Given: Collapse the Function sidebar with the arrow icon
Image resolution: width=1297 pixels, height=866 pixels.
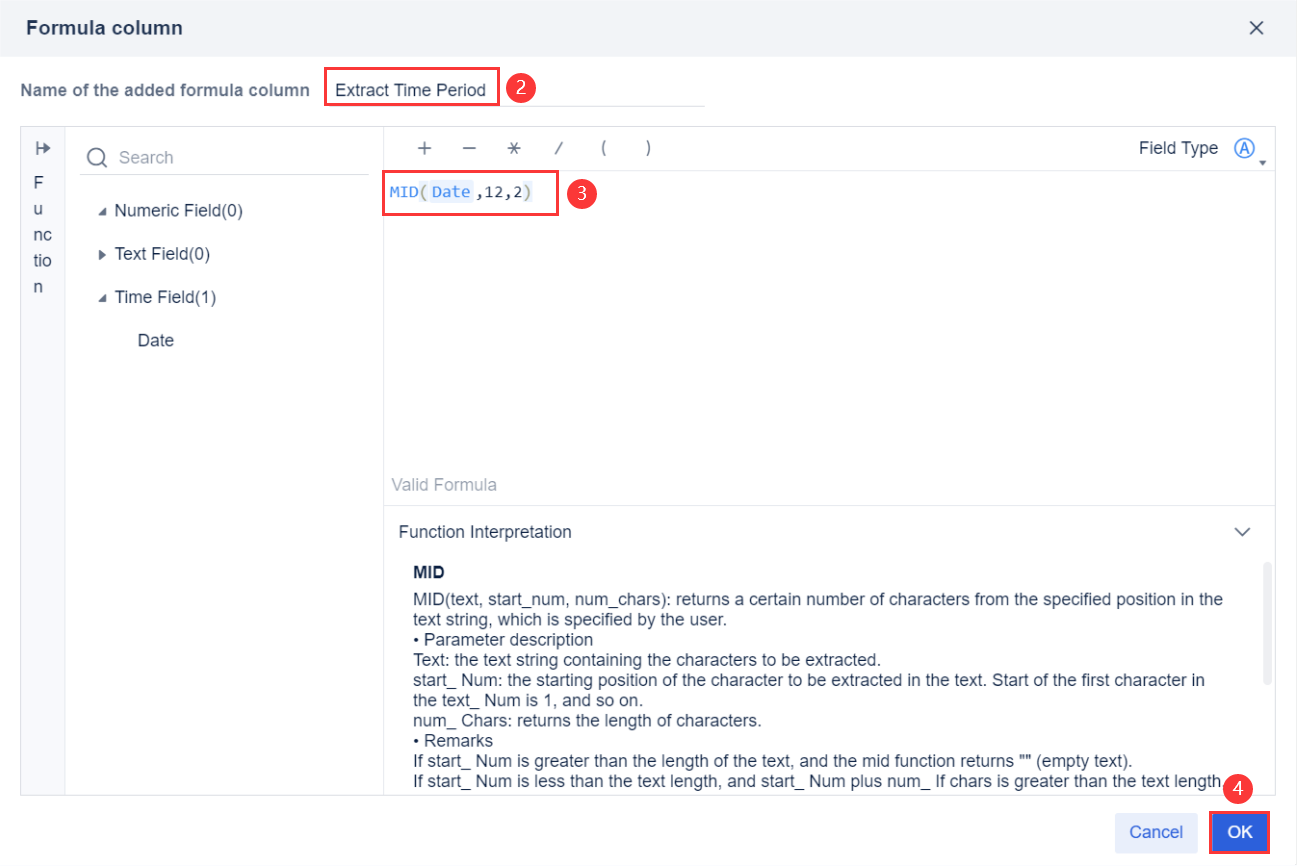Looking at the screenshot, I should (x=42, y=147).
